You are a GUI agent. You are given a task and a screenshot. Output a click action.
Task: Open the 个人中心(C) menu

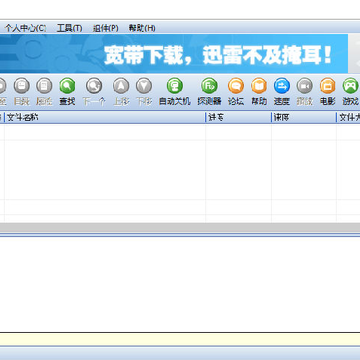25,28
